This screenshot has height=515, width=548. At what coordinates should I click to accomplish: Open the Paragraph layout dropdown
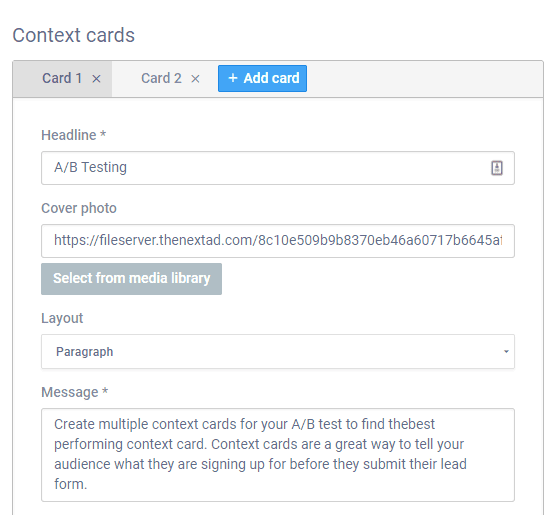click(x=278, y=351)
